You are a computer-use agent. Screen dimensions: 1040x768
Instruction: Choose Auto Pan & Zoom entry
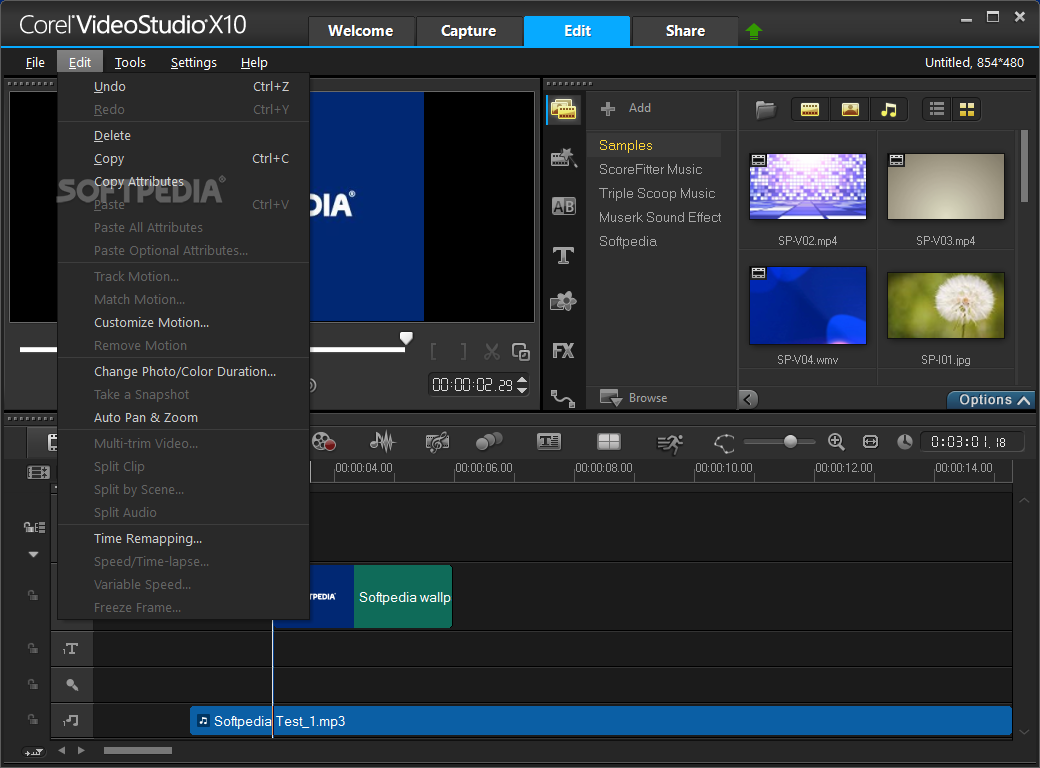tap(184, 417)
